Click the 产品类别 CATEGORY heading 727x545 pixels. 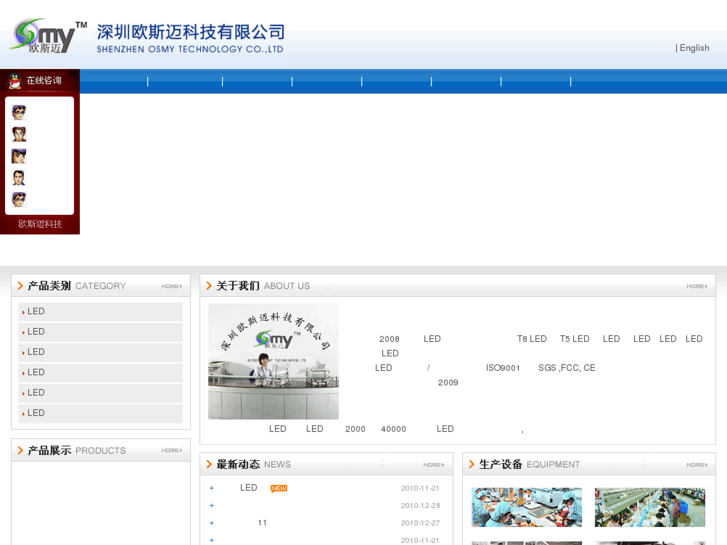[77, 286]
